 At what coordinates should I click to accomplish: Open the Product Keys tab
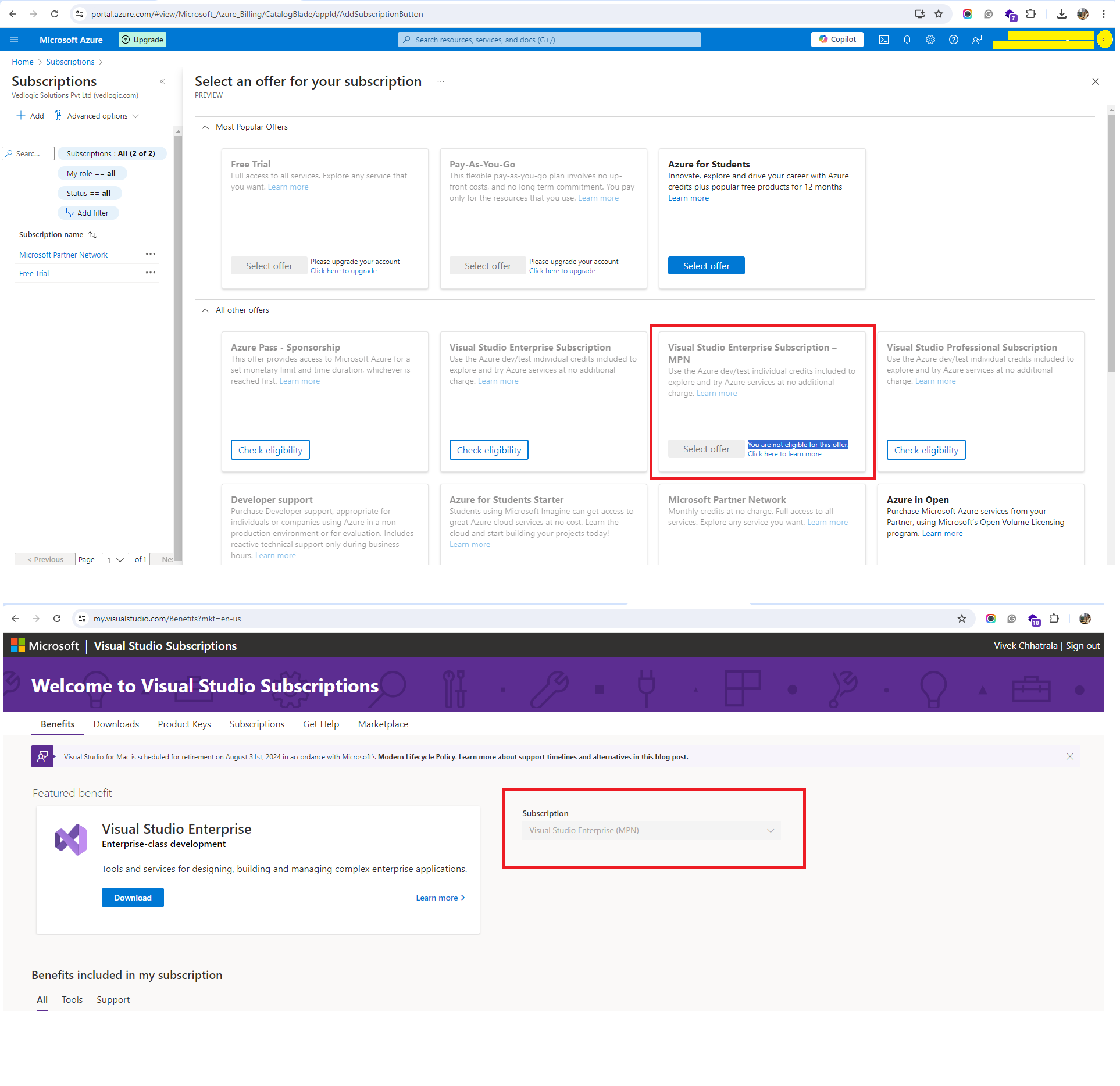184,724
